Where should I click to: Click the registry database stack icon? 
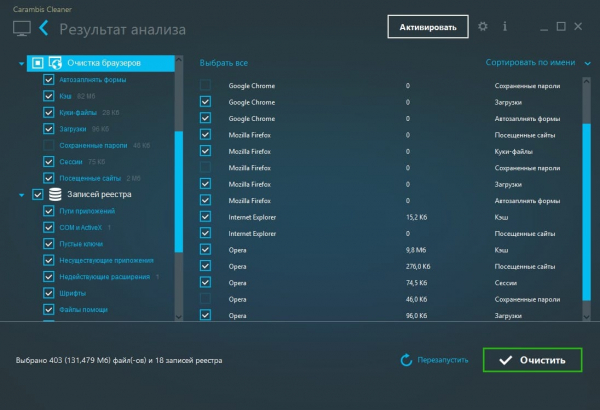(x=55, y=194)
